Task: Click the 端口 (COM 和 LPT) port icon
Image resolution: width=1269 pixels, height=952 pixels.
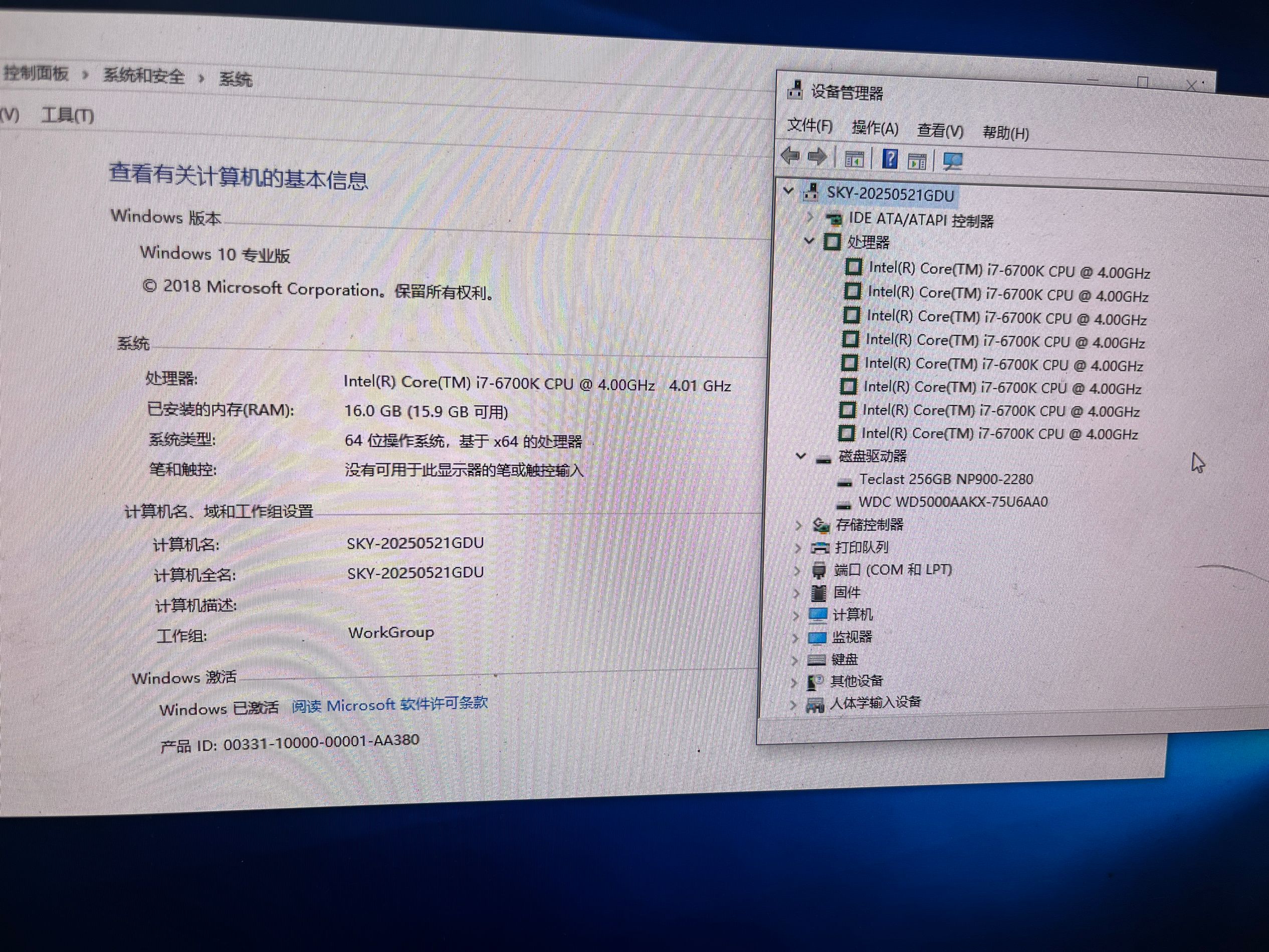Action: (819, 570)
